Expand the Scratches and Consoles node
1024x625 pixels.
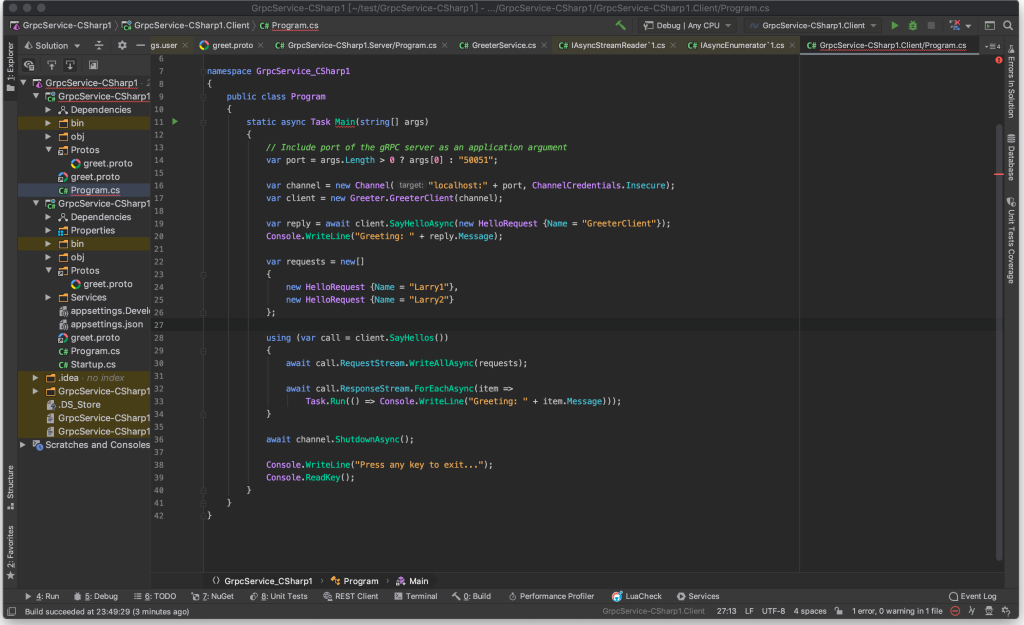point(23,445)
